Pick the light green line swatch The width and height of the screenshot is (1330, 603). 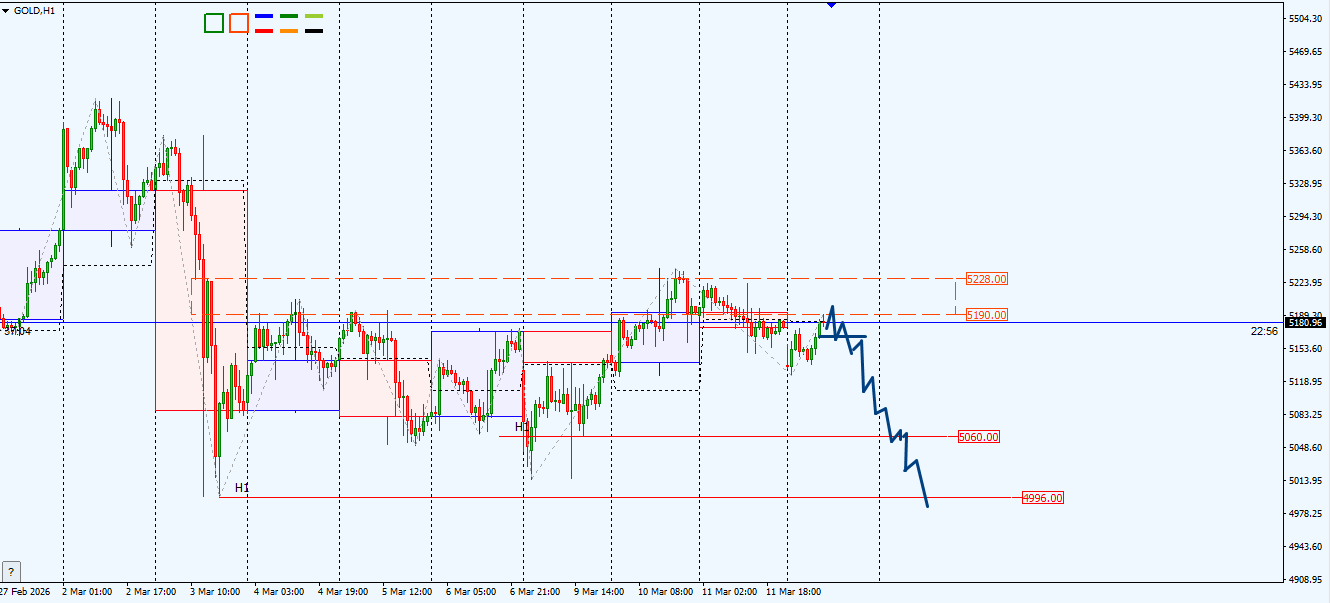click(314, 16)
